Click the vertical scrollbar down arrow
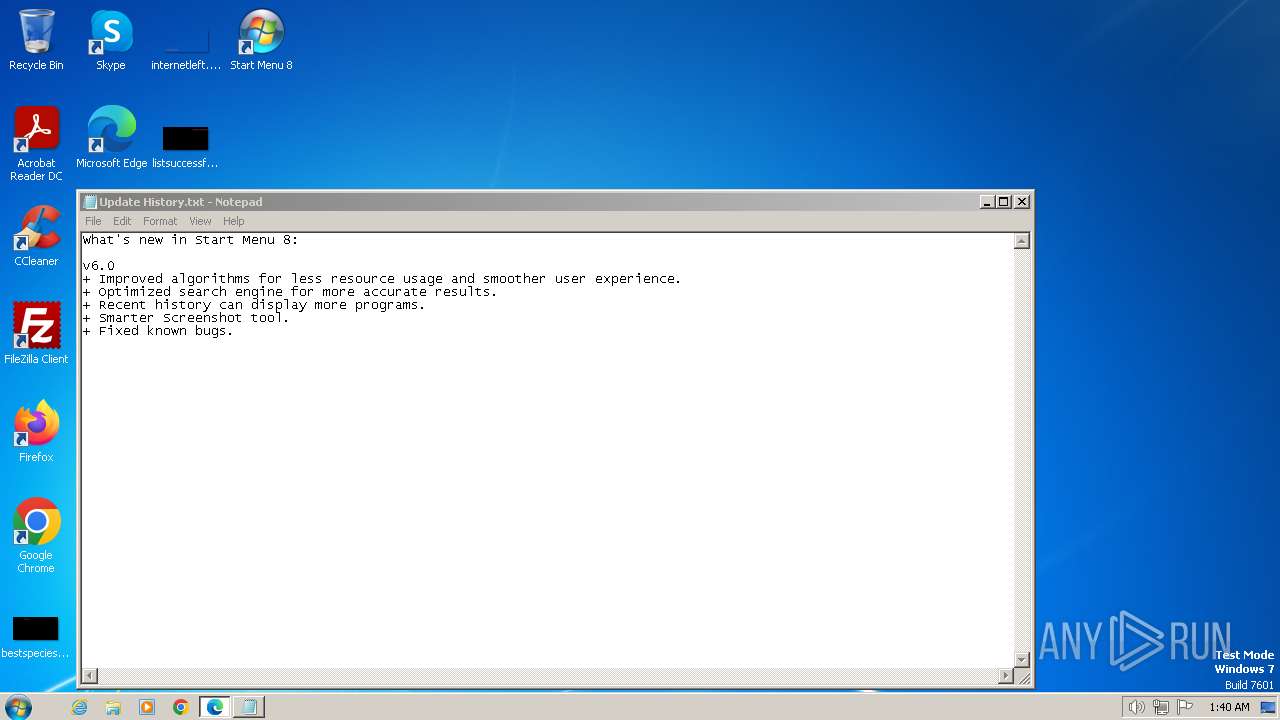The height and width of the screenshot is (720, 1280). (x=1022, y=660)
